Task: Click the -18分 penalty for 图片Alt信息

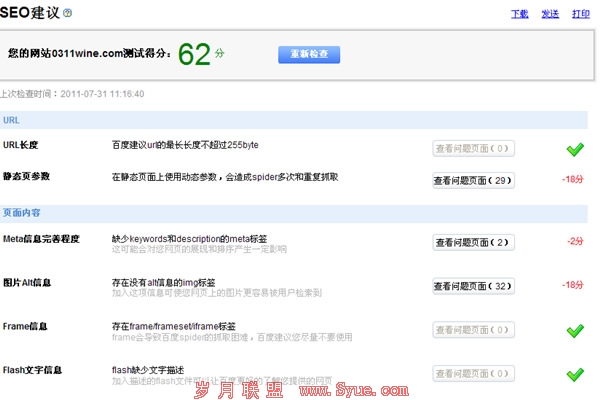Action: [573, 286]
